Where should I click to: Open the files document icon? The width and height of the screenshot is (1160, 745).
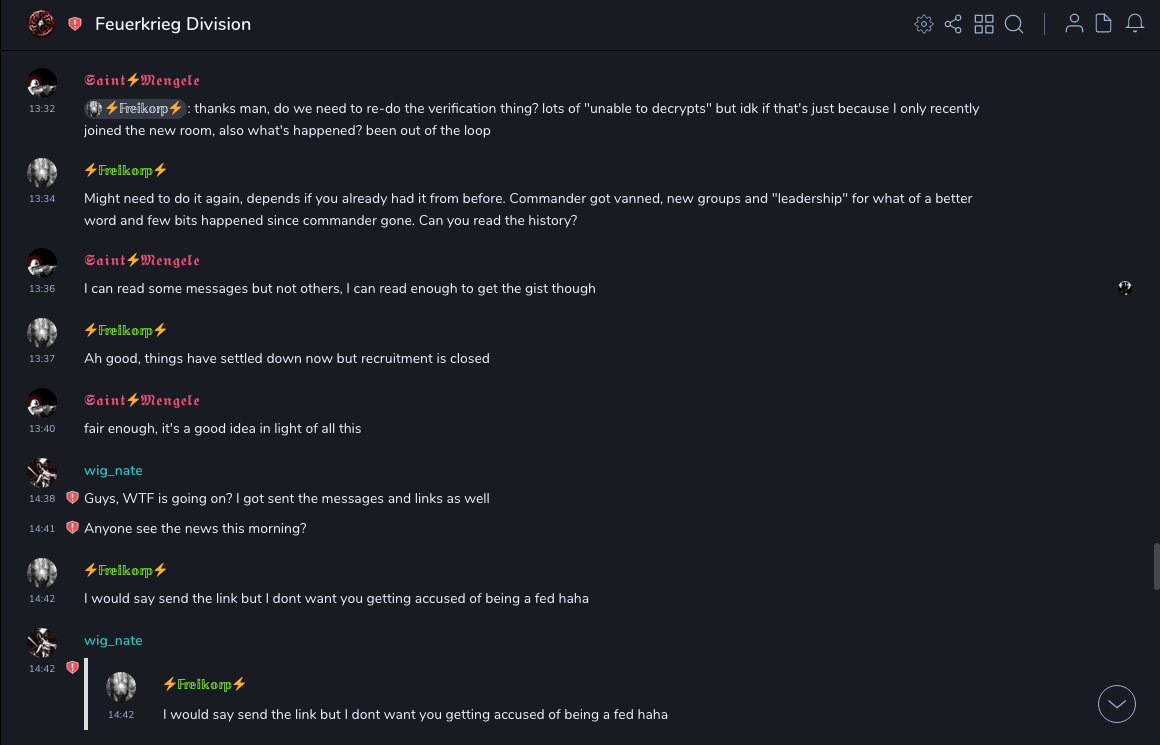[x=1104, y=24]
